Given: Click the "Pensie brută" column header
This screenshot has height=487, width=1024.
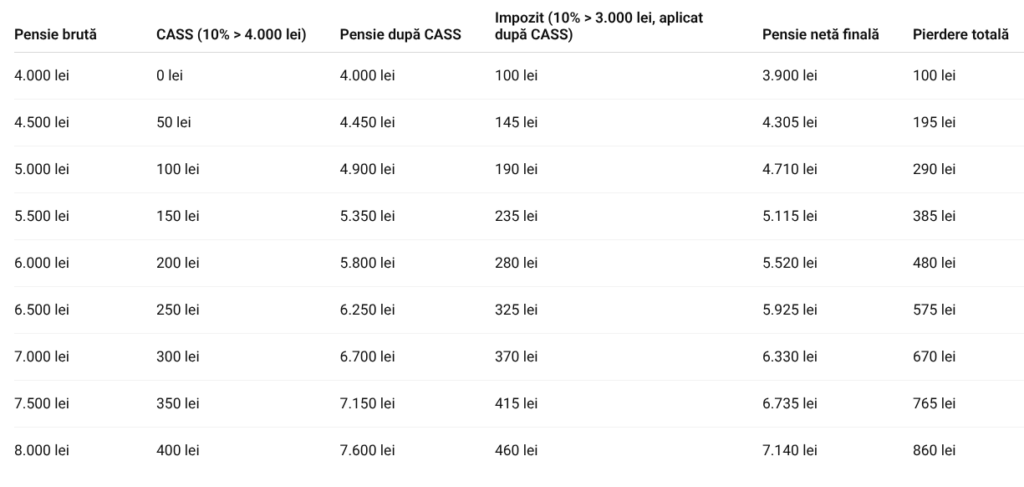Looking at the screenshot, I should click(55, 35).
